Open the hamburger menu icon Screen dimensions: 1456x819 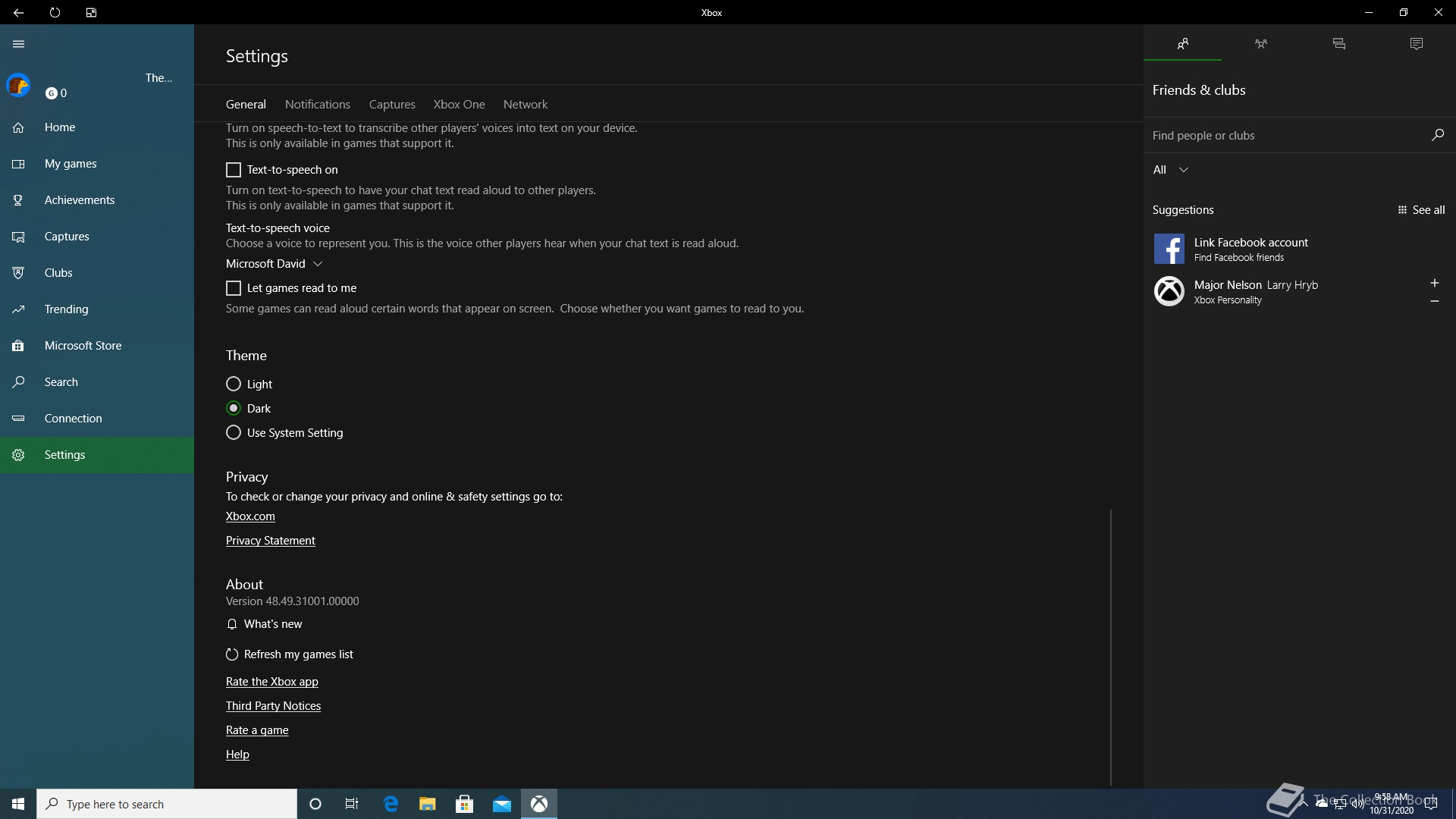tap(18, 44)
